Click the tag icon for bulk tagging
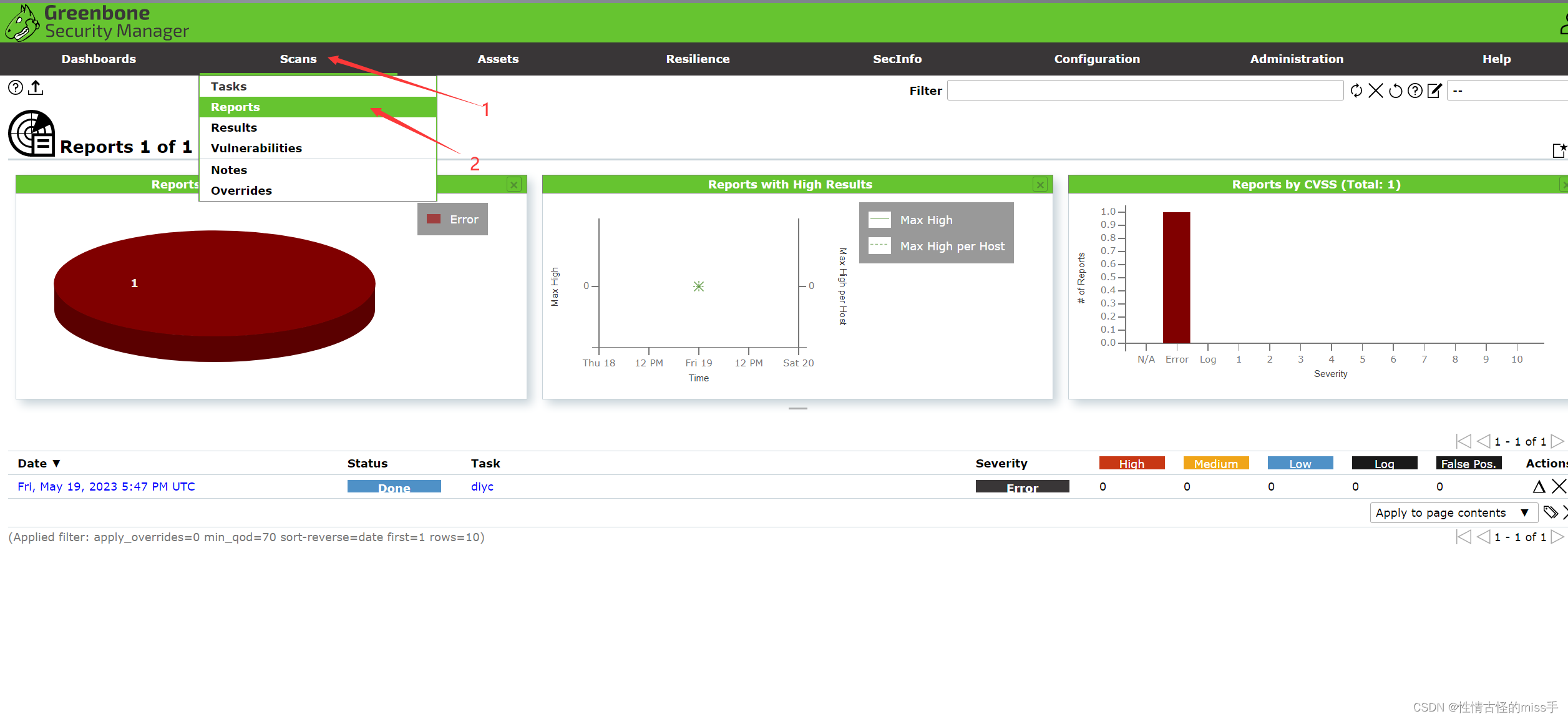 (x=1550, y=513)
